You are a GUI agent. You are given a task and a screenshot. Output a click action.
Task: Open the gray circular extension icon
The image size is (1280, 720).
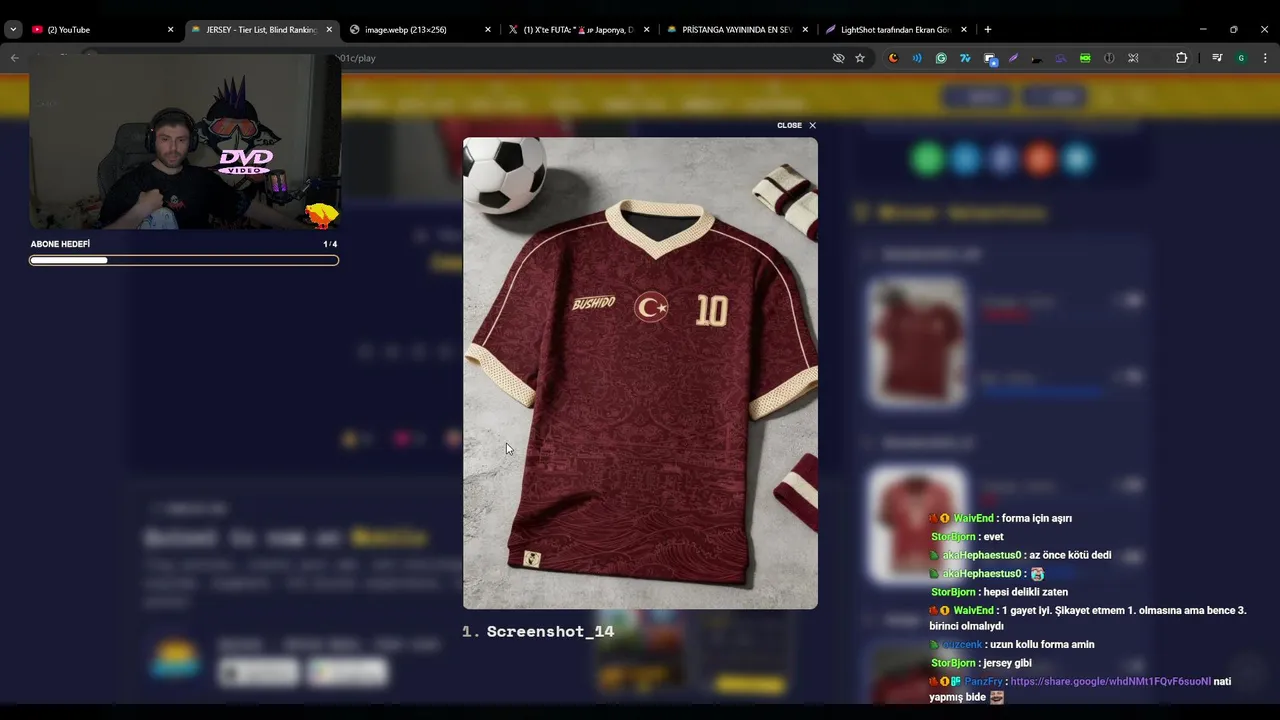[x=1109, y=58]
